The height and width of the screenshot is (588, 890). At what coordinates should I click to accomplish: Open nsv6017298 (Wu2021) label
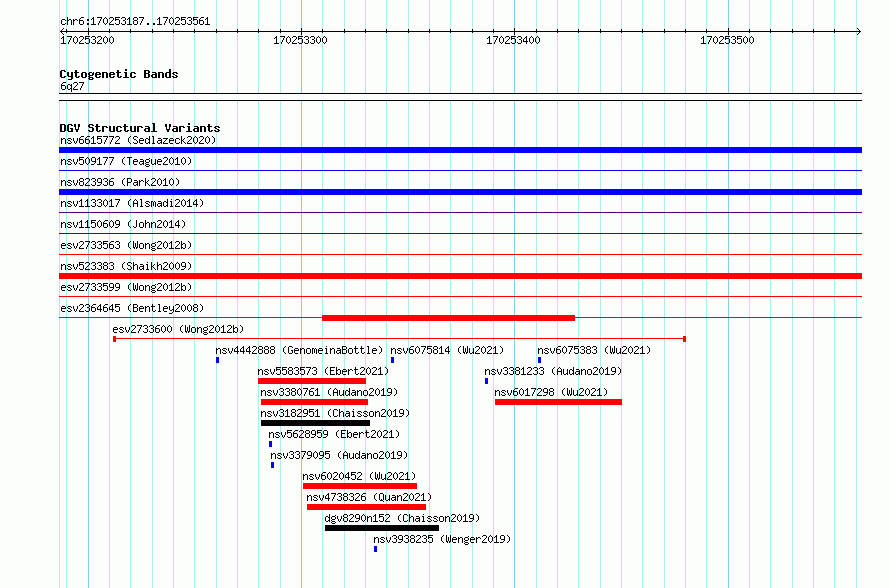point(551,392)
